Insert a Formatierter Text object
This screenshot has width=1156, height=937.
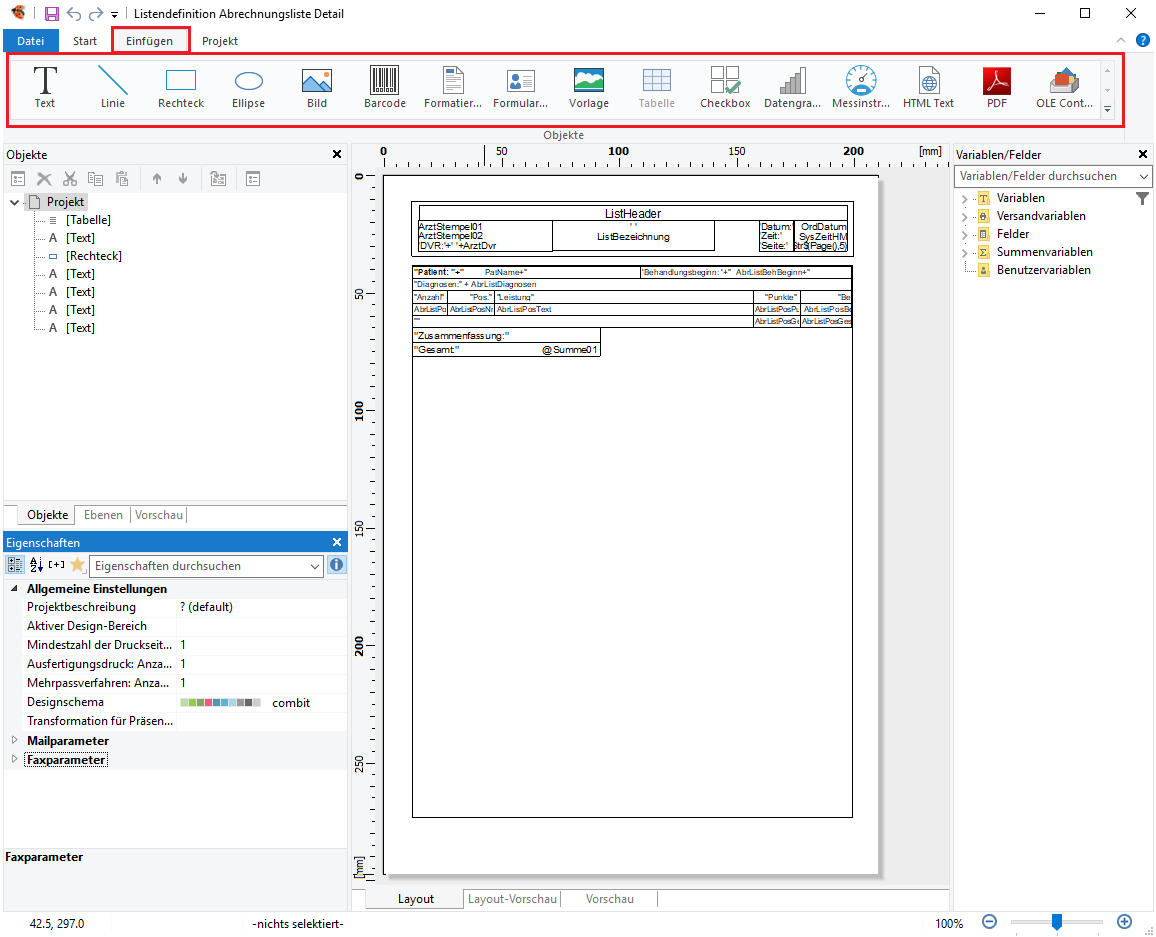[453, 87]
